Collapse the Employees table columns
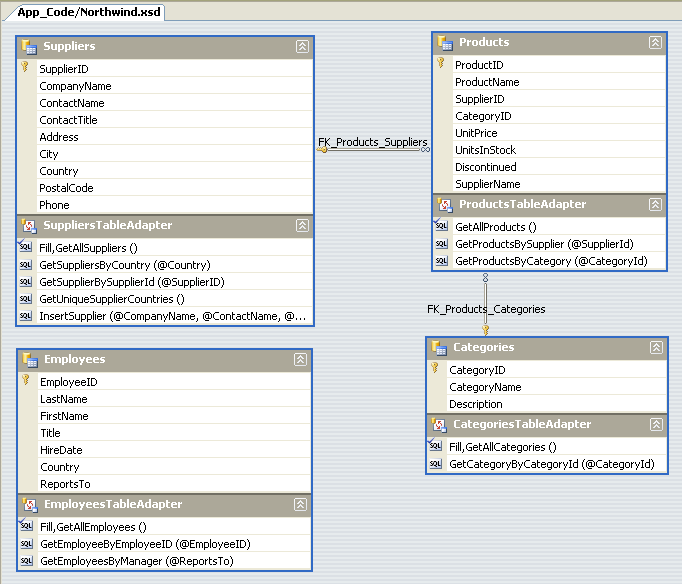 point(301,359)
